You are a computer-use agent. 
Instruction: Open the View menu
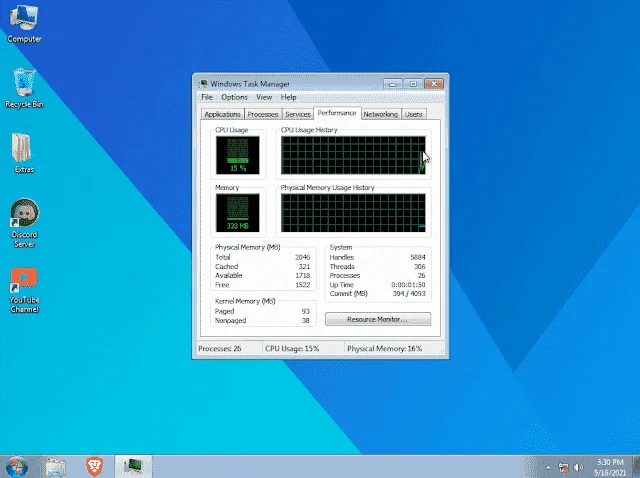tap(264, 97)
